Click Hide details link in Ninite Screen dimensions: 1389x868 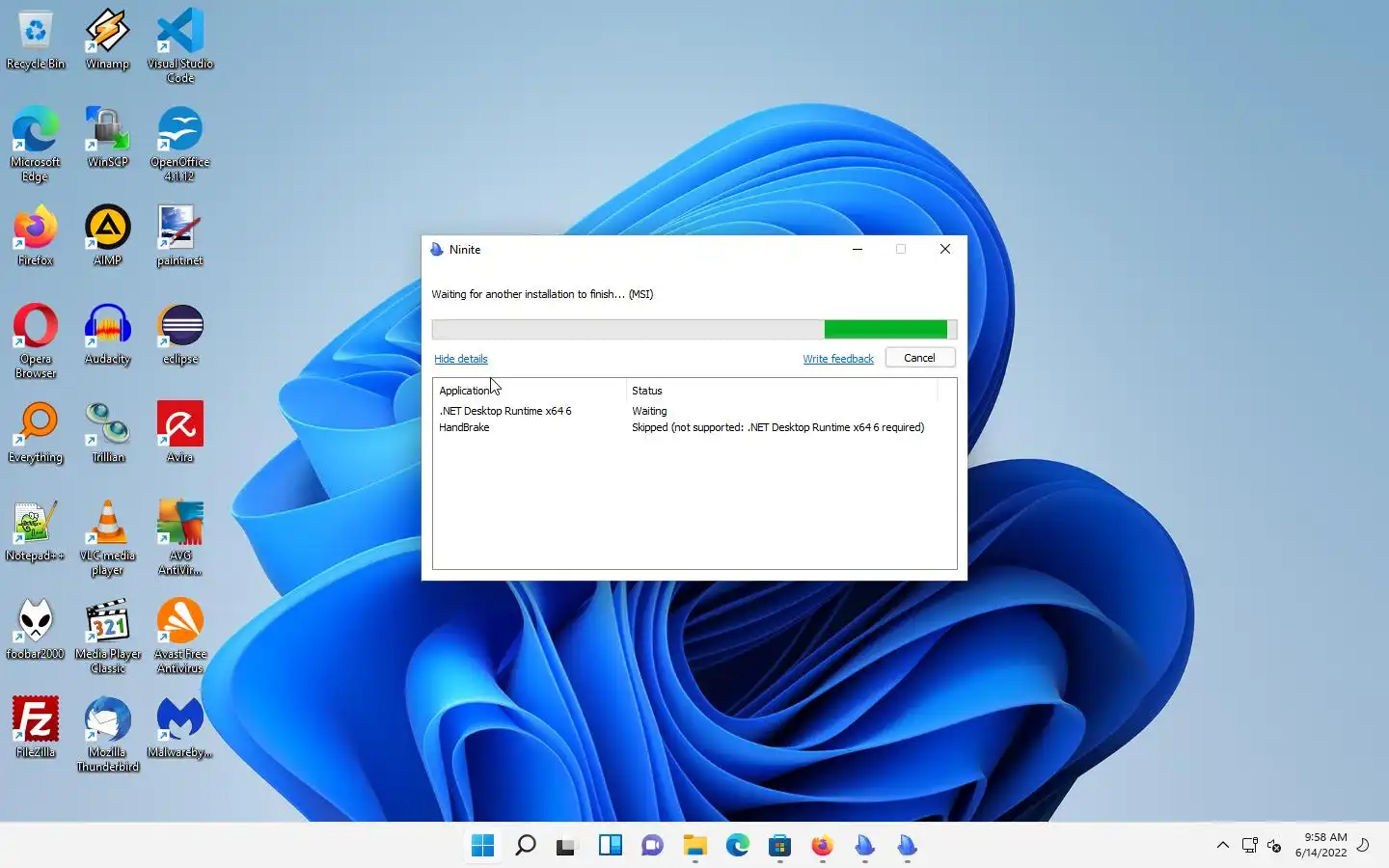(460, 359)
